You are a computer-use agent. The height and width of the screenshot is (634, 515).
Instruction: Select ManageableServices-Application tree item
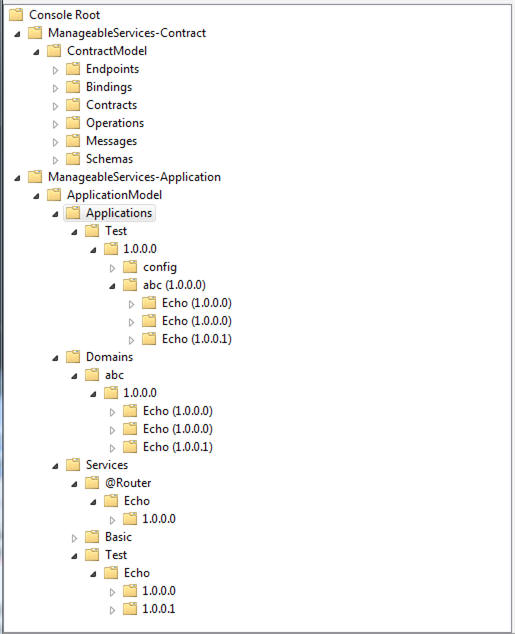pyautogui.click(x=134, y=177)
